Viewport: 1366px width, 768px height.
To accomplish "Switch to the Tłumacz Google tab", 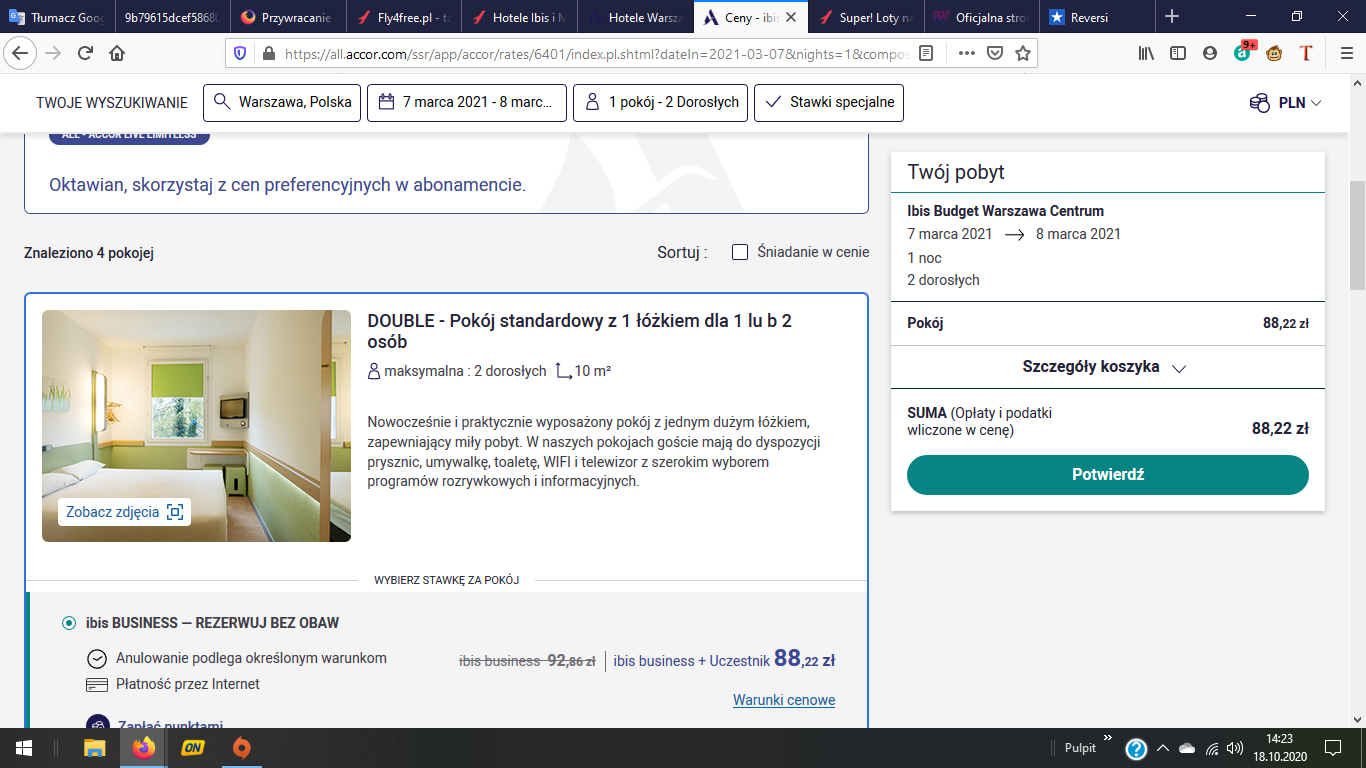I will pyautogui.click(x=58, y=17).
